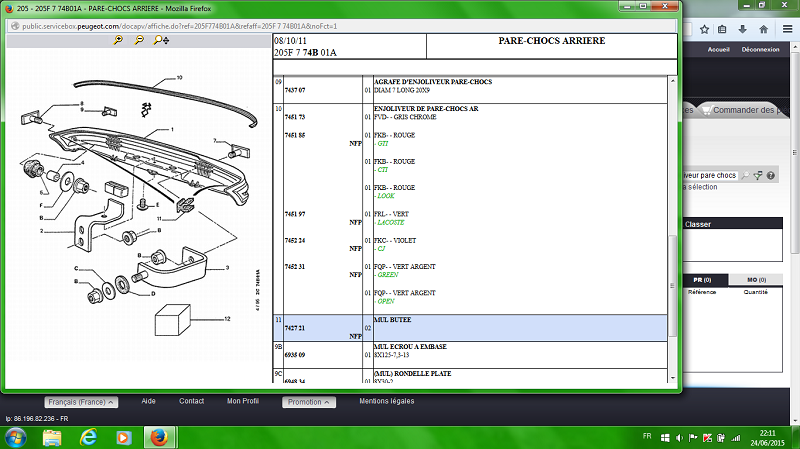The height and width of the screenshot is (449, 800).
Task: Click the page info icon in popup URL bar
Action: [15, 26]
